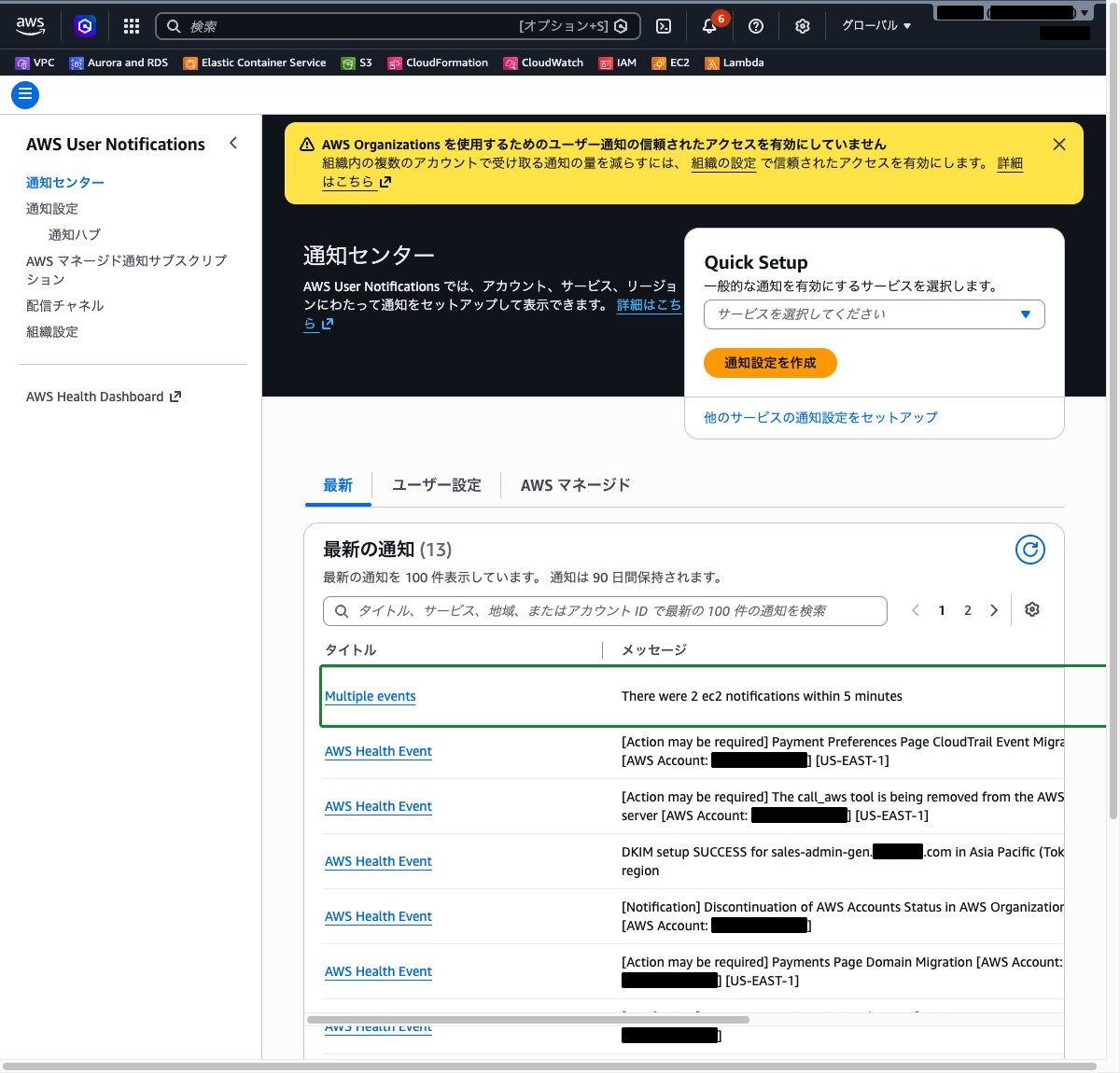Open 通知設定 in sidebar
This screenshot has width=1120, height=1073.
(52, 209)
